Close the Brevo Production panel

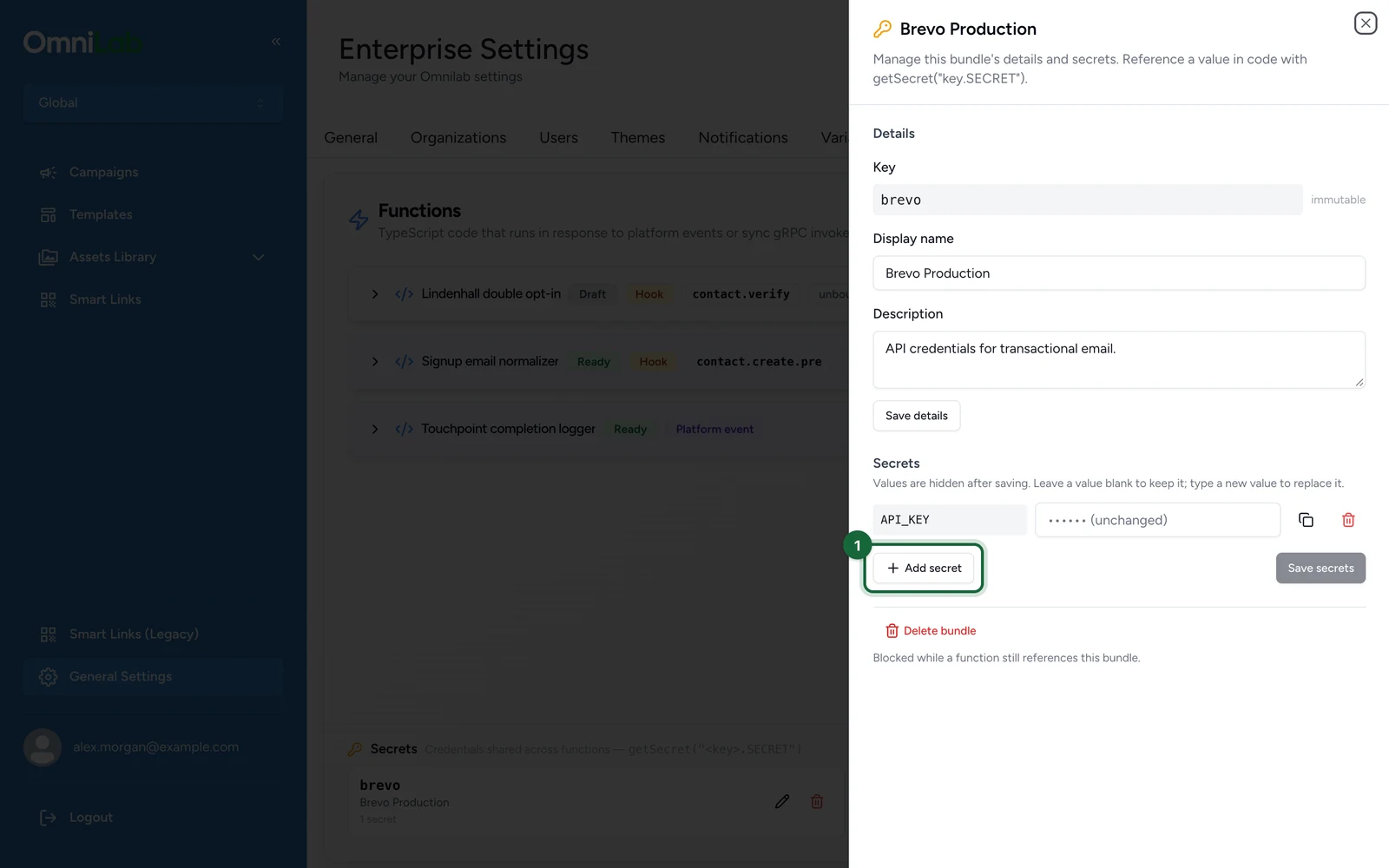[x=1366, y=23]
